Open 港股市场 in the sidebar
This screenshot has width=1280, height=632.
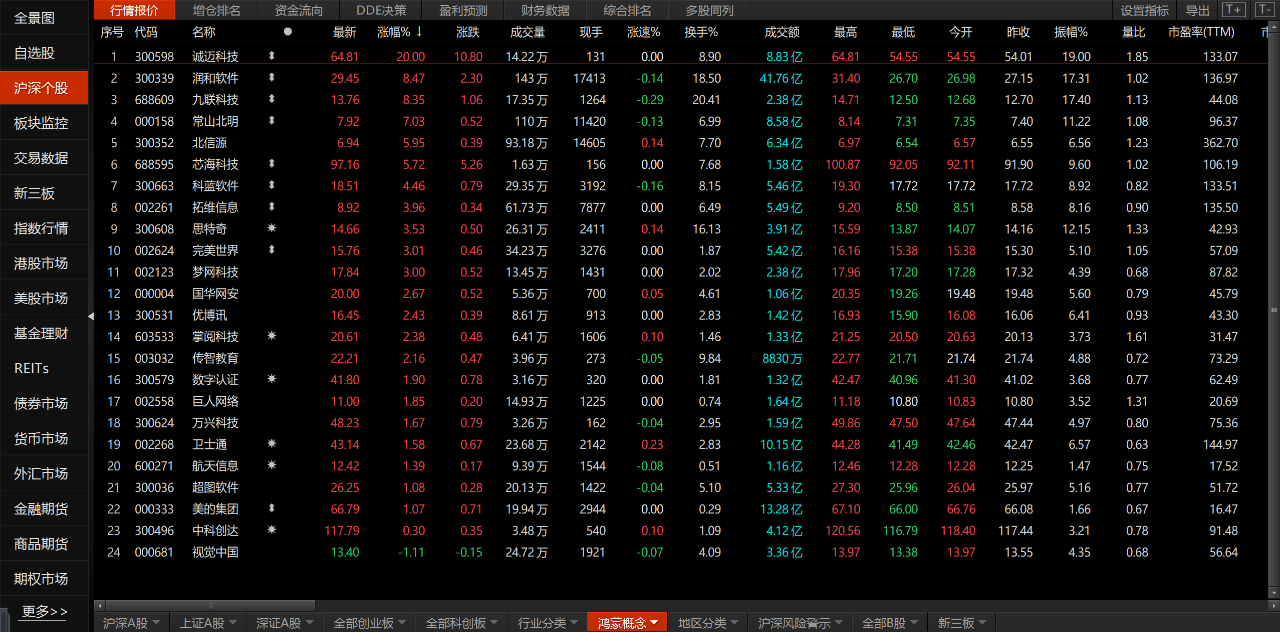44,263
